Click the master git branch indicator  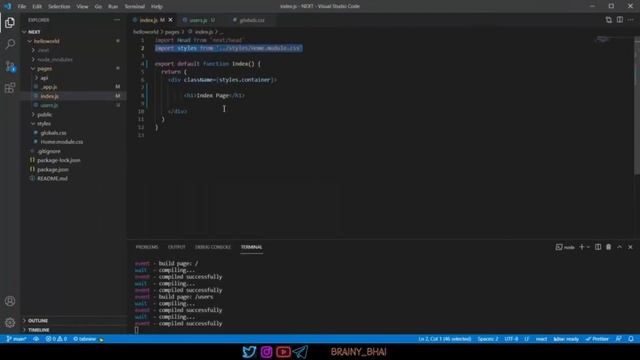pyautogui.click(x=16, y=339)
